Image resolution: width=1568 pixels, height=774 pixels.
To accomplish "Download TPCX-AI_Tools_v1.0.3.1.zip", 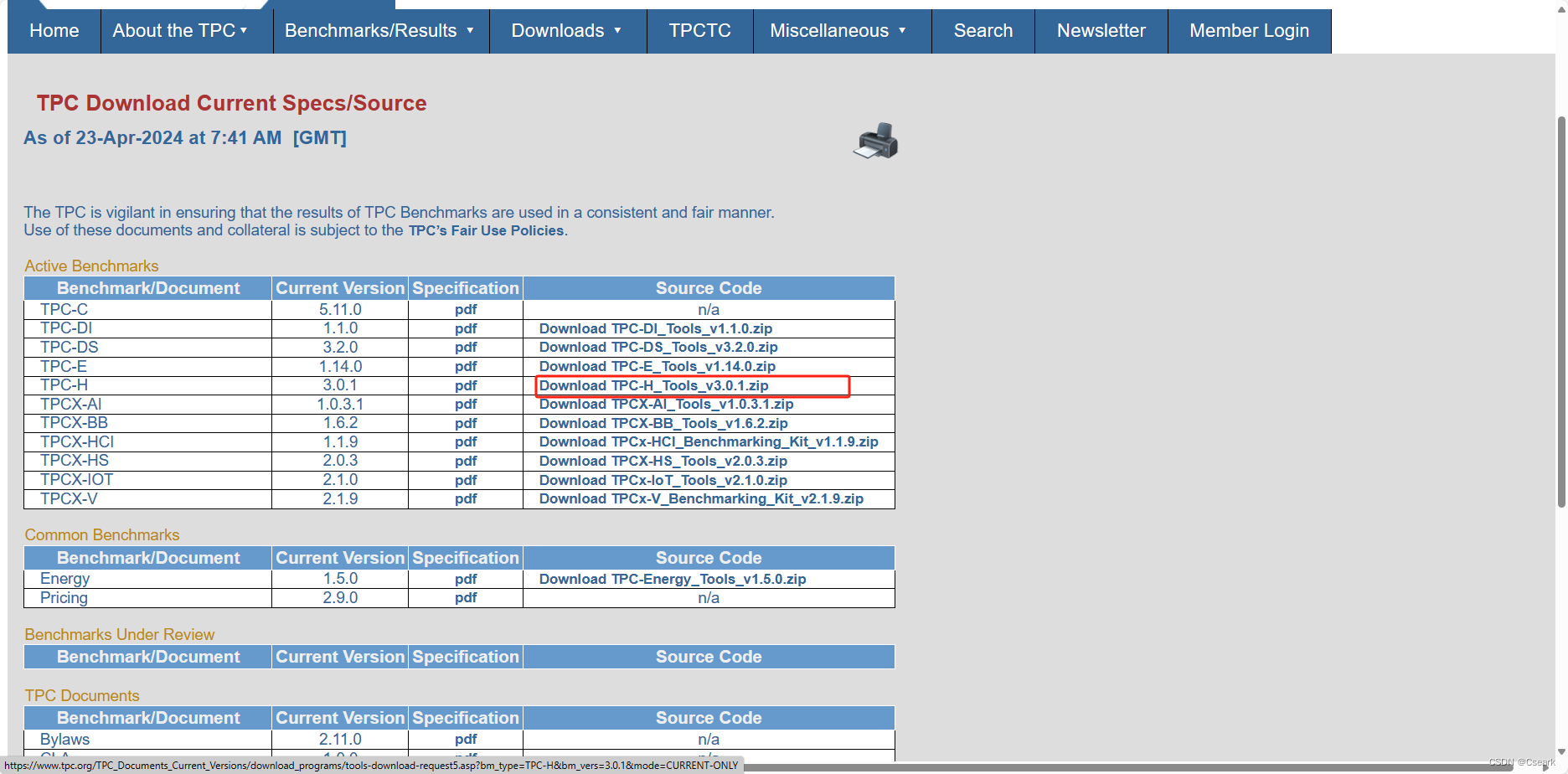I will pos(666,404).
